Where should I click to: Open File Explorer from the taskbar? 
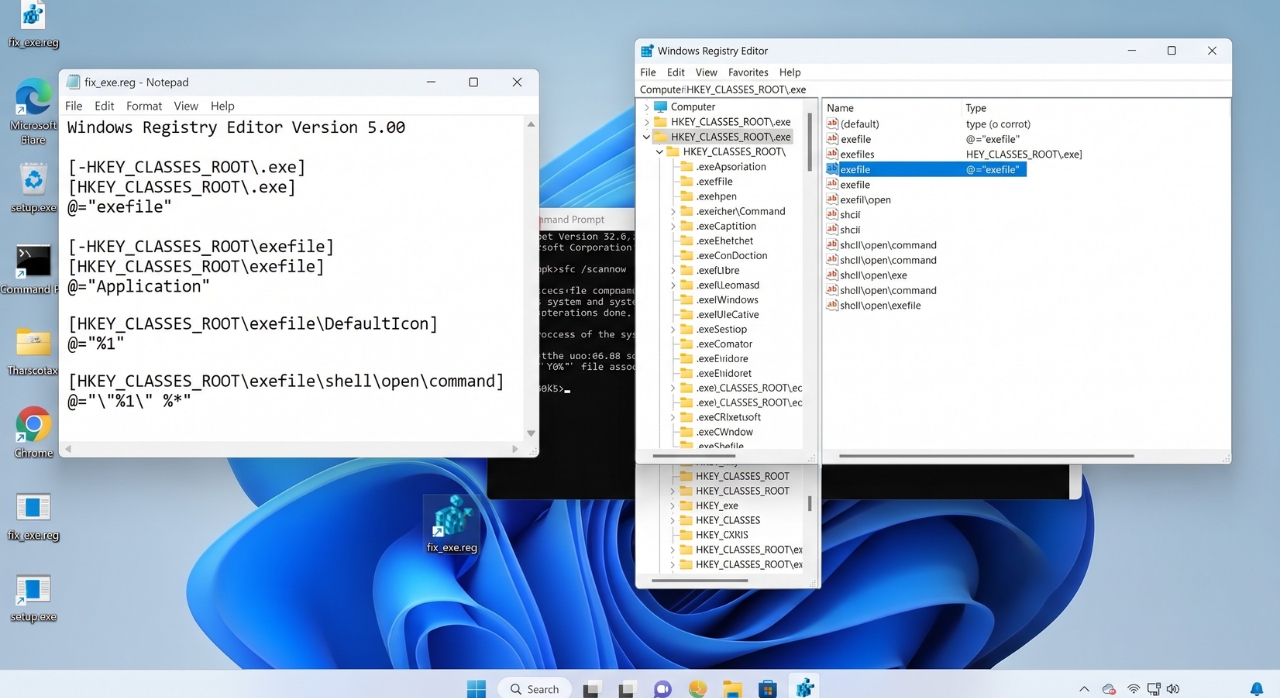point(733,688)
